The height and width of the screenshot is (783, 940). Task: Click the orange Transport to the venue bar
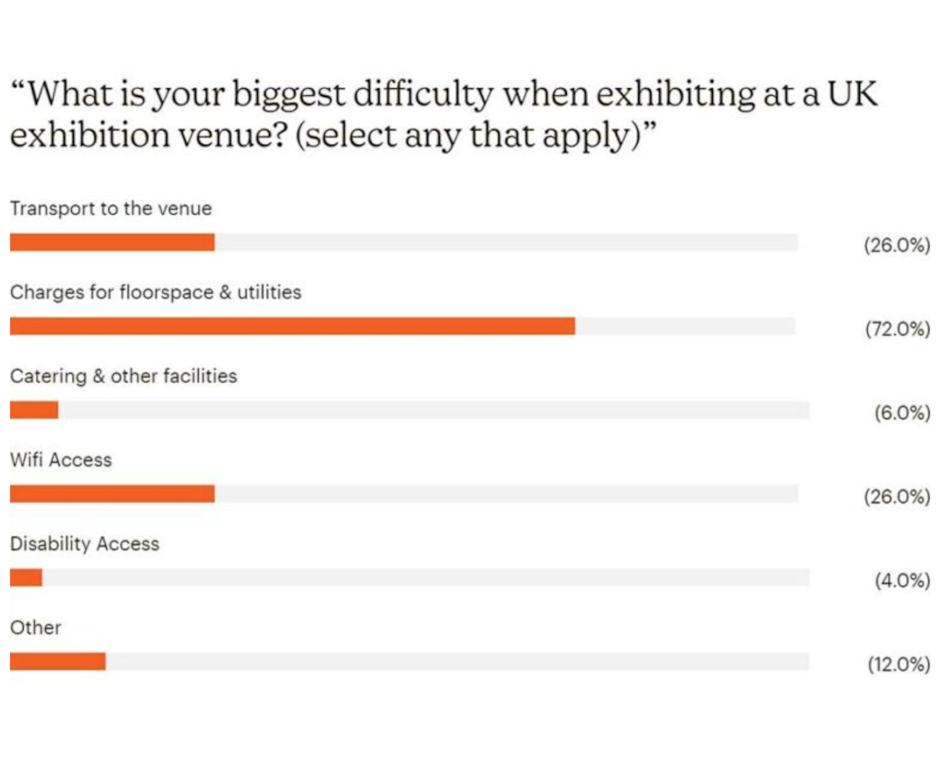112,243
